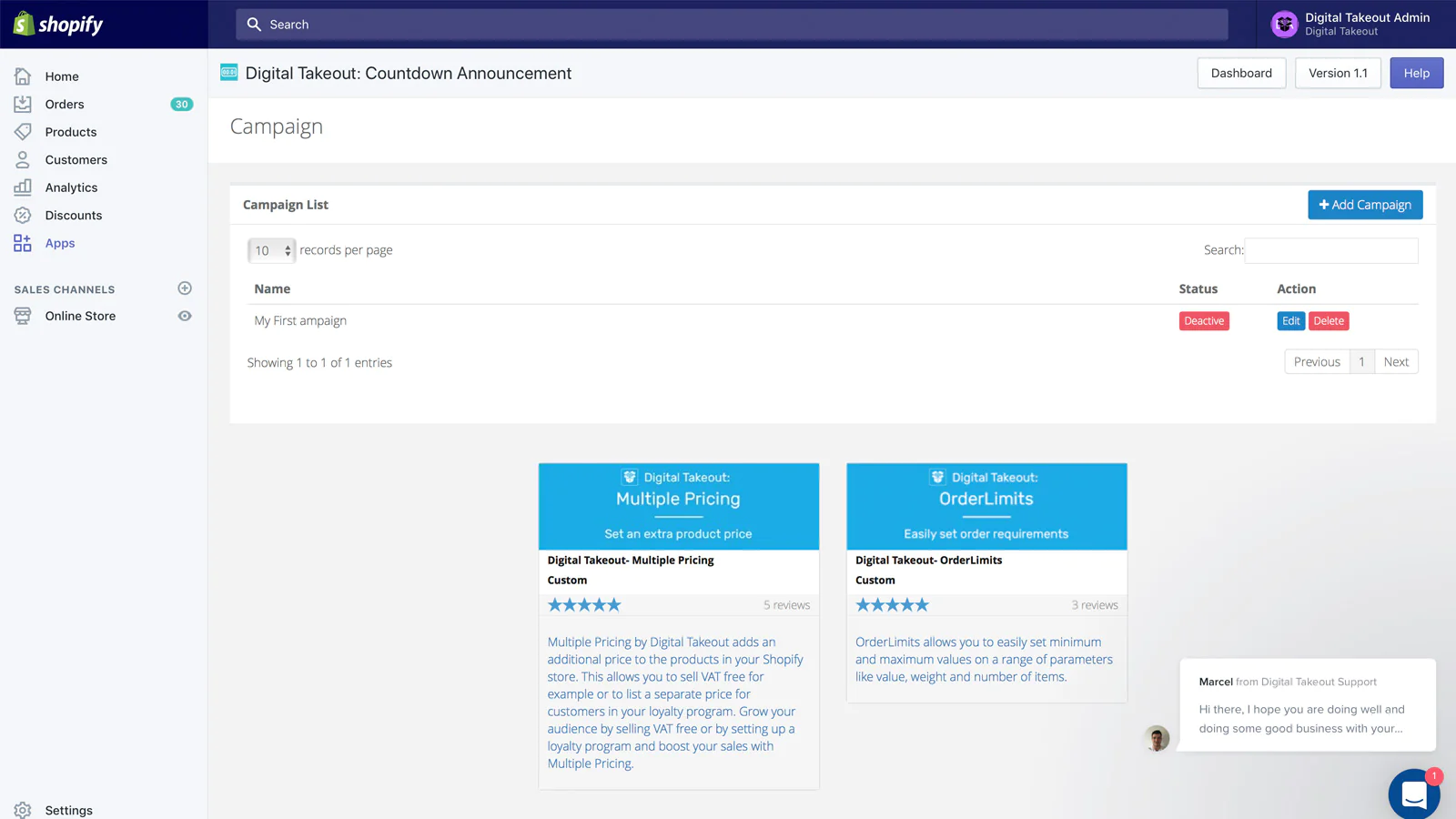Click the Digital Takeout admin avatar
The image size is (1456, 819).
1284,25
